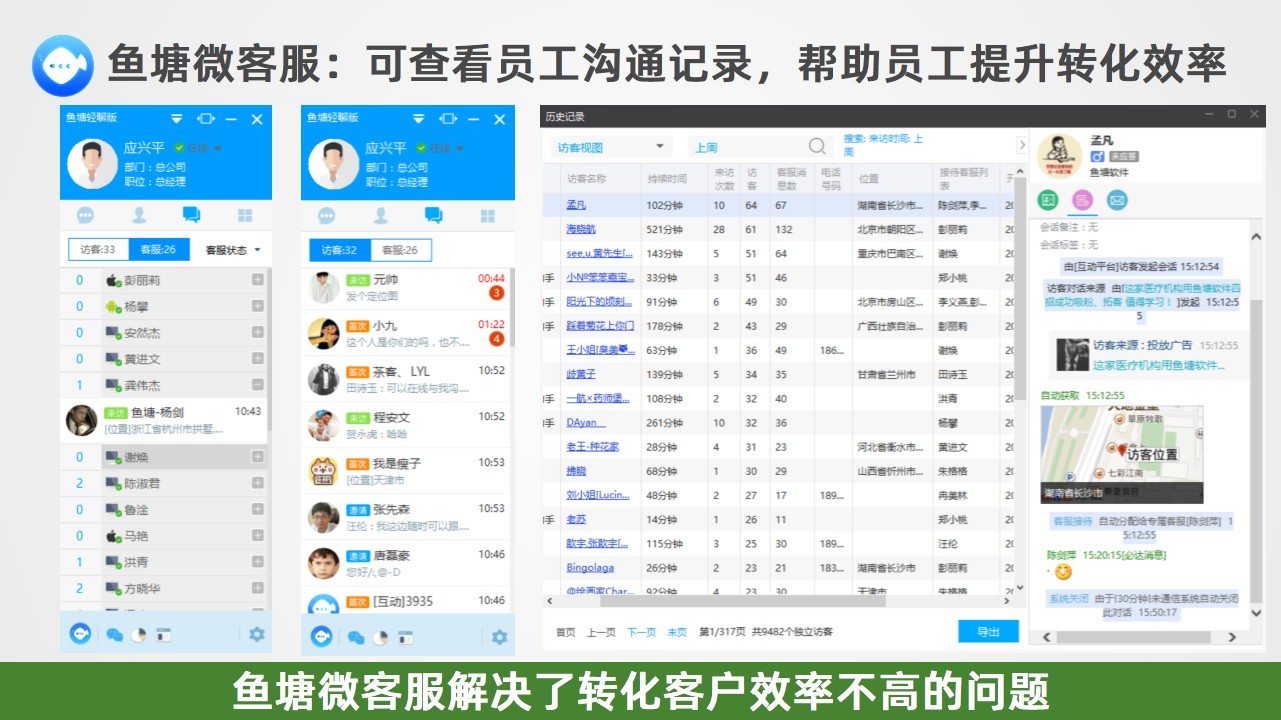This screenshot has height=720, width=1281.
Task: Click the fish logo icon in the 访客:32 window bottom bar
Action: [x=322, y=636]
